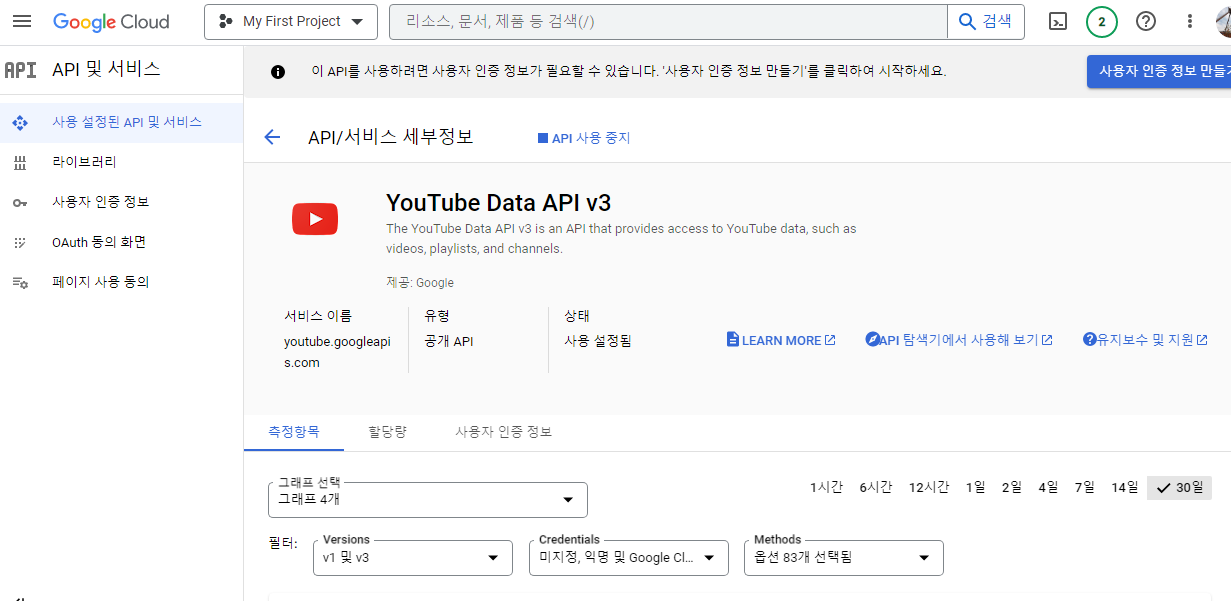Click the YouTube play logo
The width and height of the screenshot is (1231, 601).
[x=315, y=219]
